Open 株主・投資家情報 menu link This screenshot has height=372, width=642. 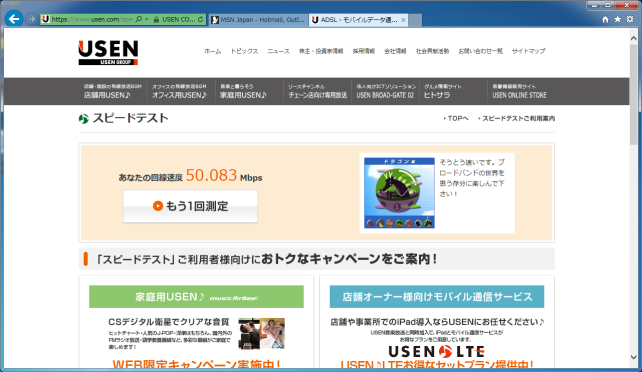pos(321,51)
